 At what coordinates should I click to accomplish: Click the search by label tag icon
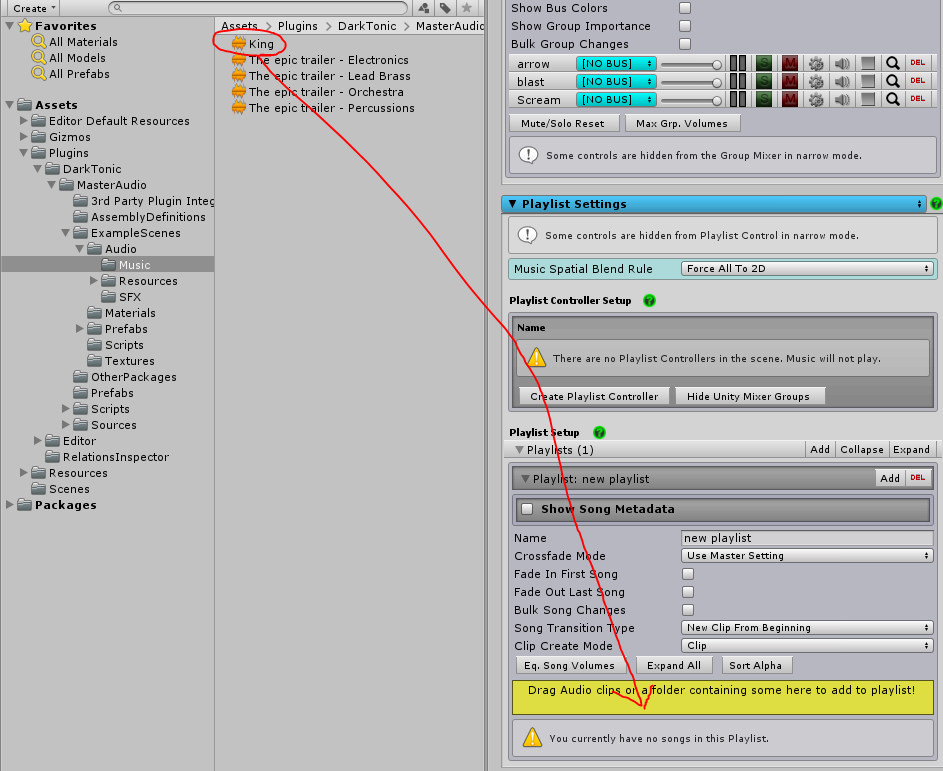(445, 8)
